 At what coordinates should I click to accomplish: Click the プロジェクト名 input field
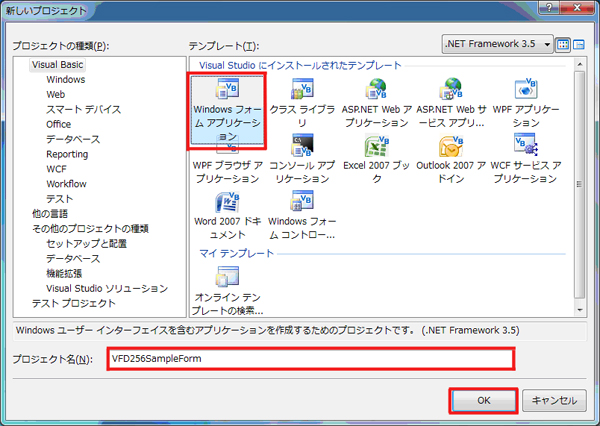[311, 359]
